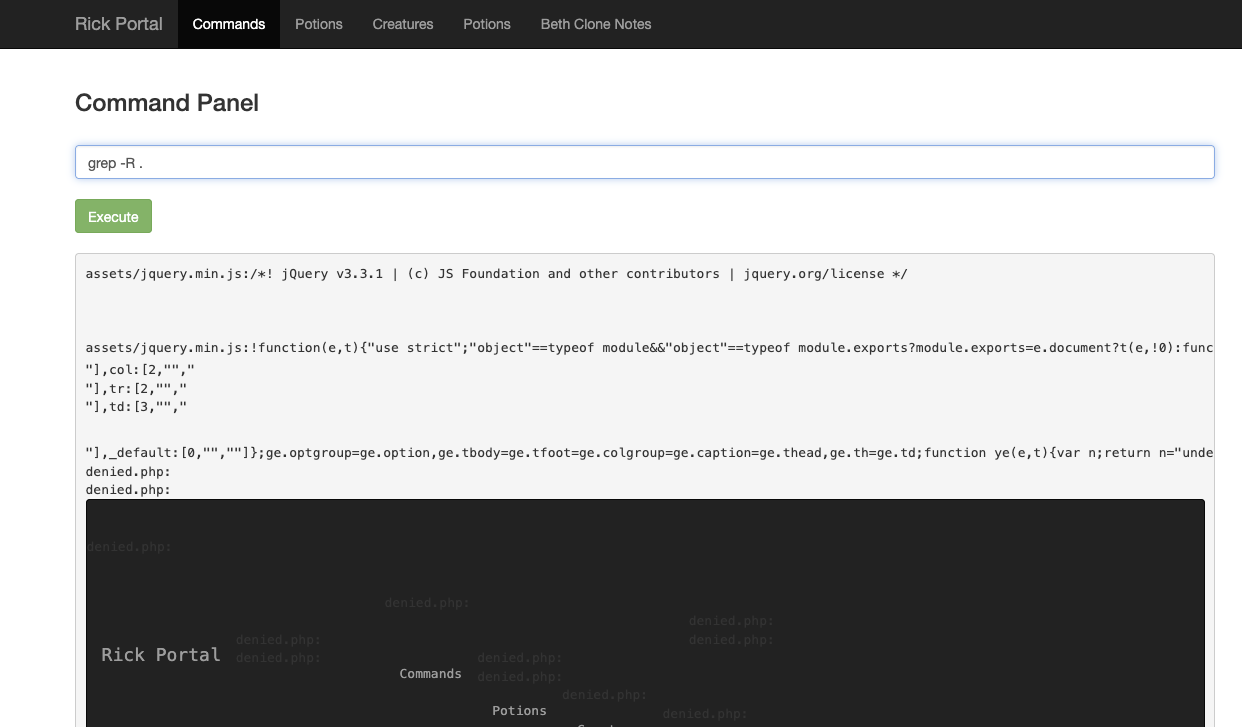Click the jQuery license line in the output
1242x727 pixels.
pyautogui.click(x=496, y=273)
